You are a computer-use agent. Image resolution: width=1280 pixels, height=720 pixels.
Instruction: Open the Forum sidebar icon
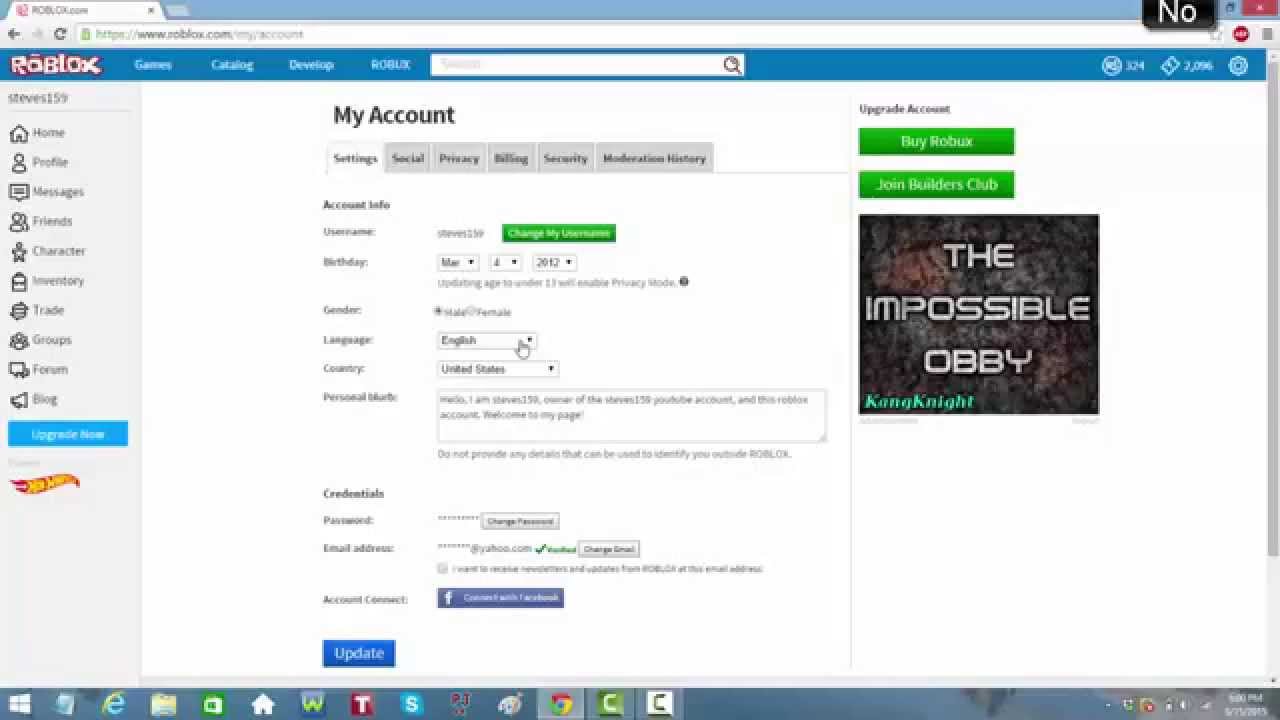18,369
